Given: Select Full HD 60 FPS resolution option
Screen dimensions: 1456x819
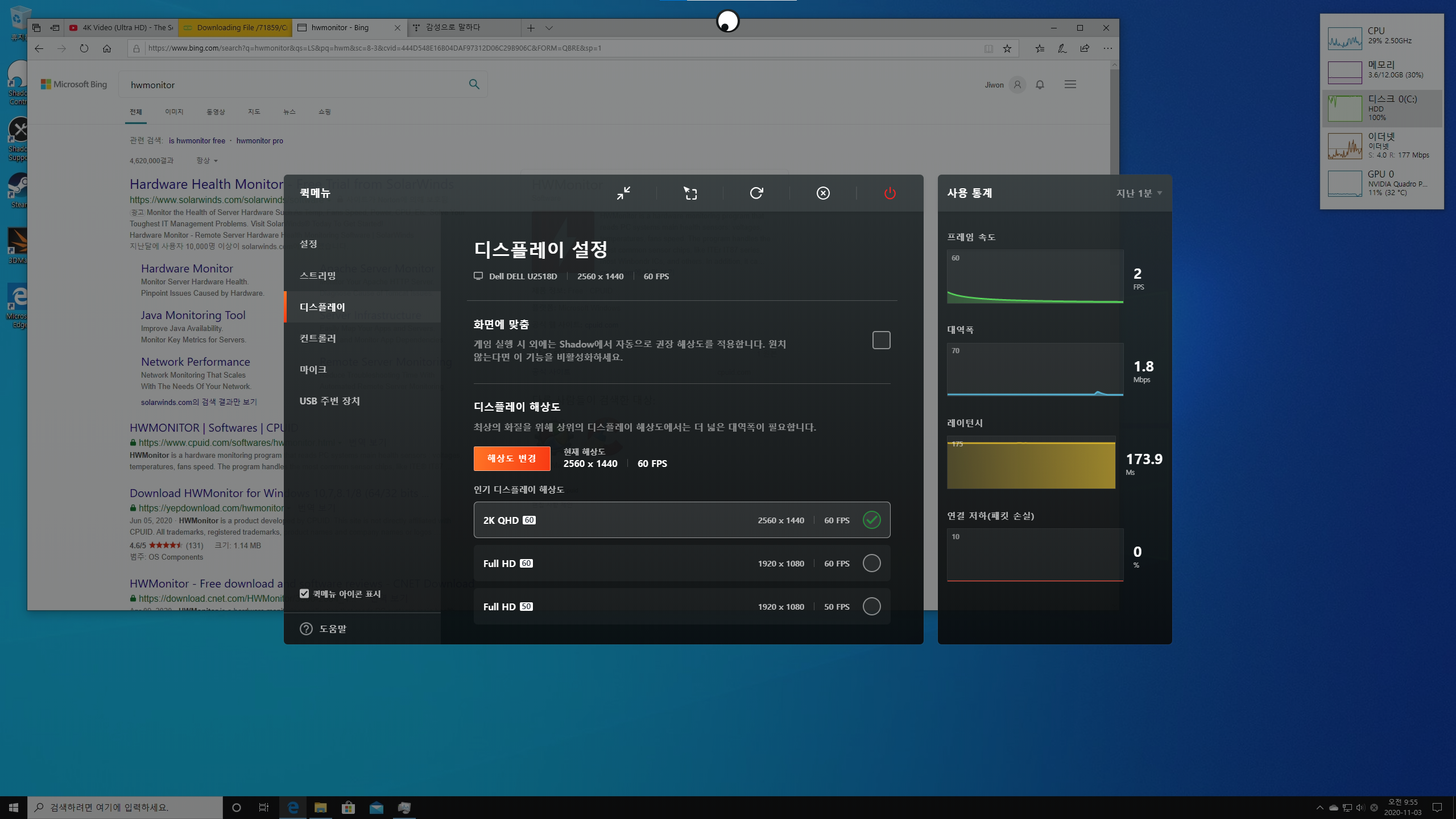Looking at the screenshot, I should coord(871,563).
